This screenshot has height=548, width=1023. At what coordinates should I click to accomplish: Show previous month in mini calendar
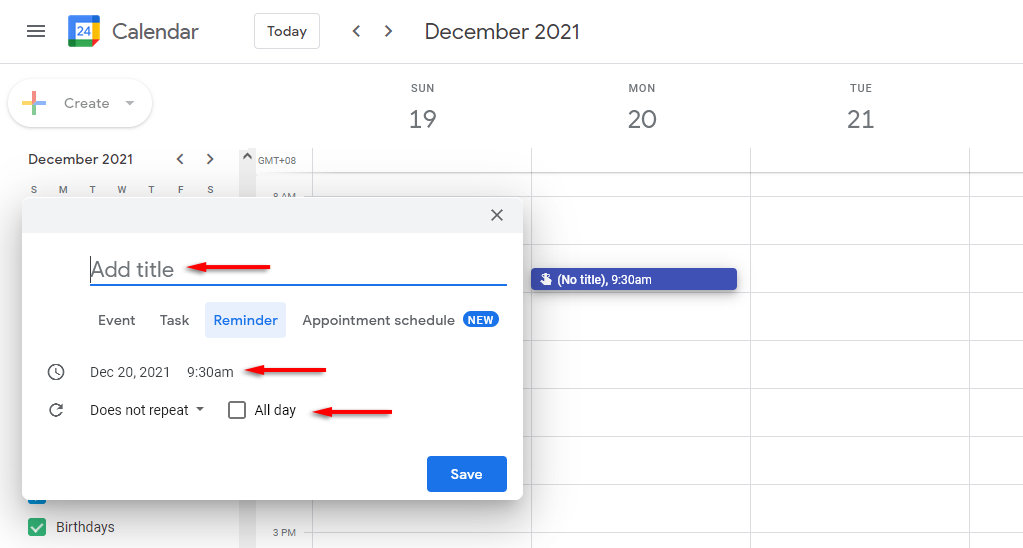point(180,159)
